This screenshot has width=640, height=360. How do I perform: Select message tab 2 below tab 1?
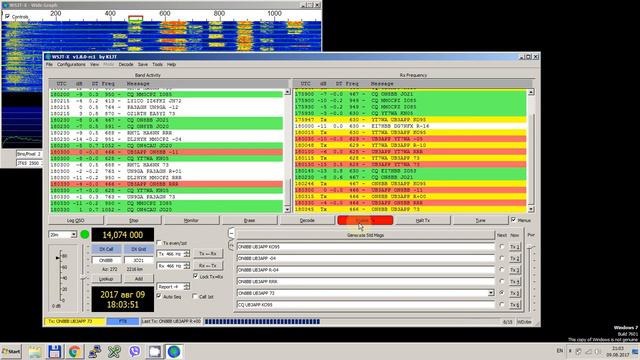(x=231, y=245)
